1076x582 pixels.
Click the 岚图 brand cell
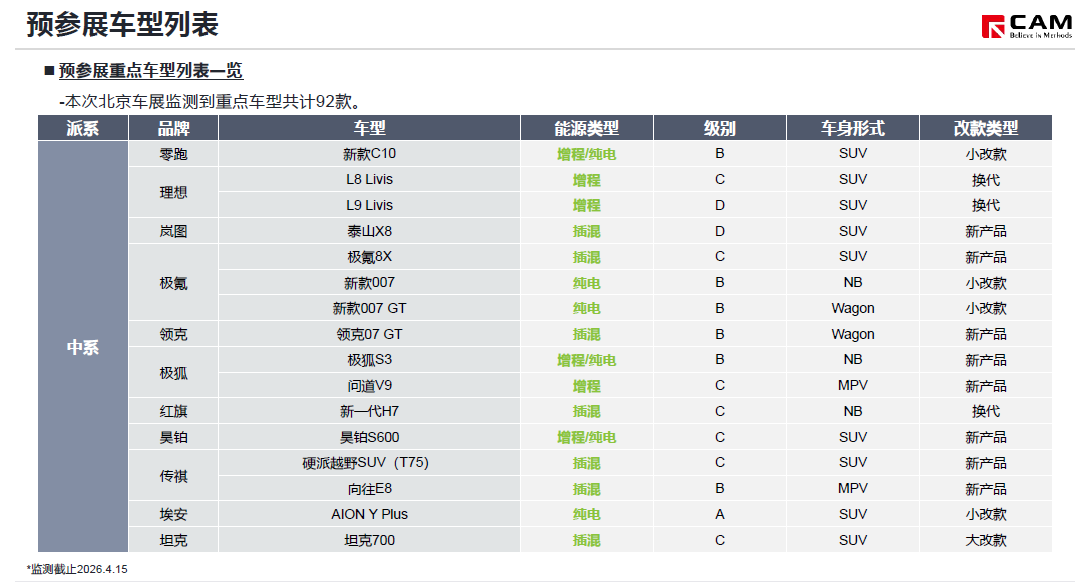pos(173,231)
